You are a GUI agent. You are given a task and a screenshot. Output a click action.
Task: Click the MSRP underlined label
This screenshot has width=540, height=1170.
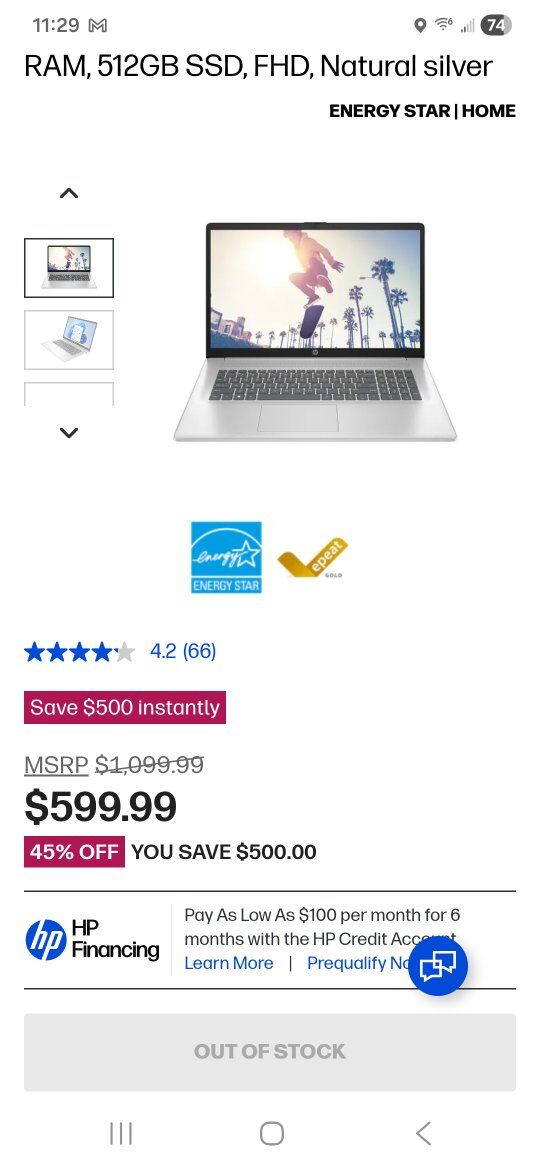pos(56,765)
